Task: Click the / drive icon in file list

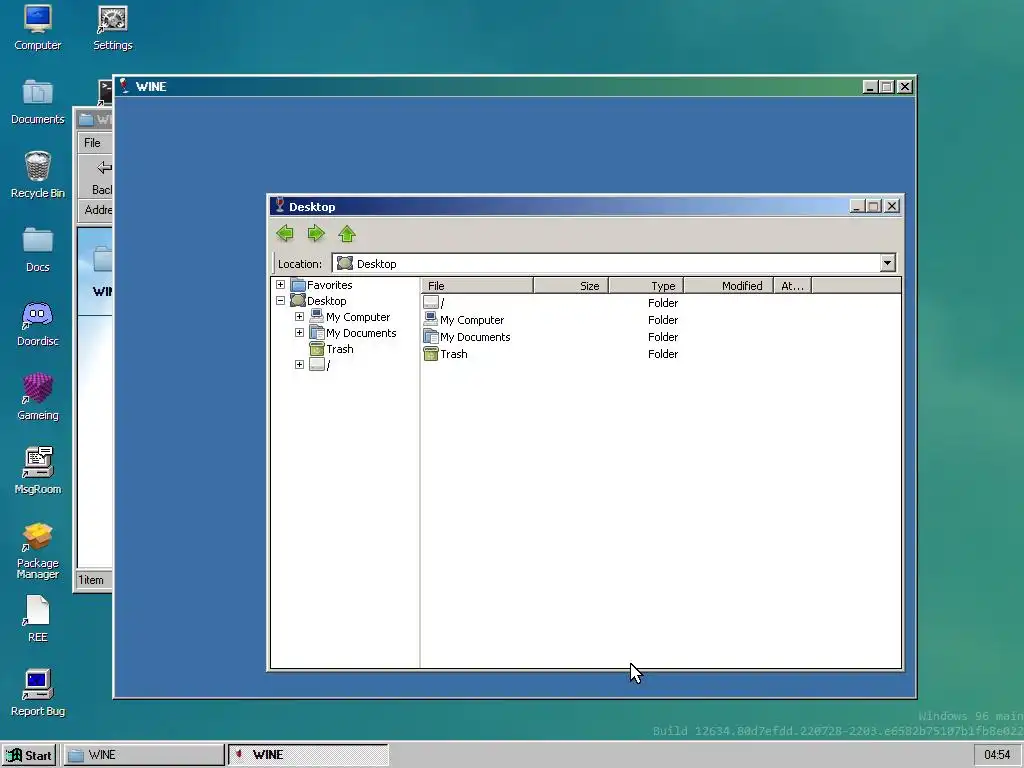Action: point(430,302)
